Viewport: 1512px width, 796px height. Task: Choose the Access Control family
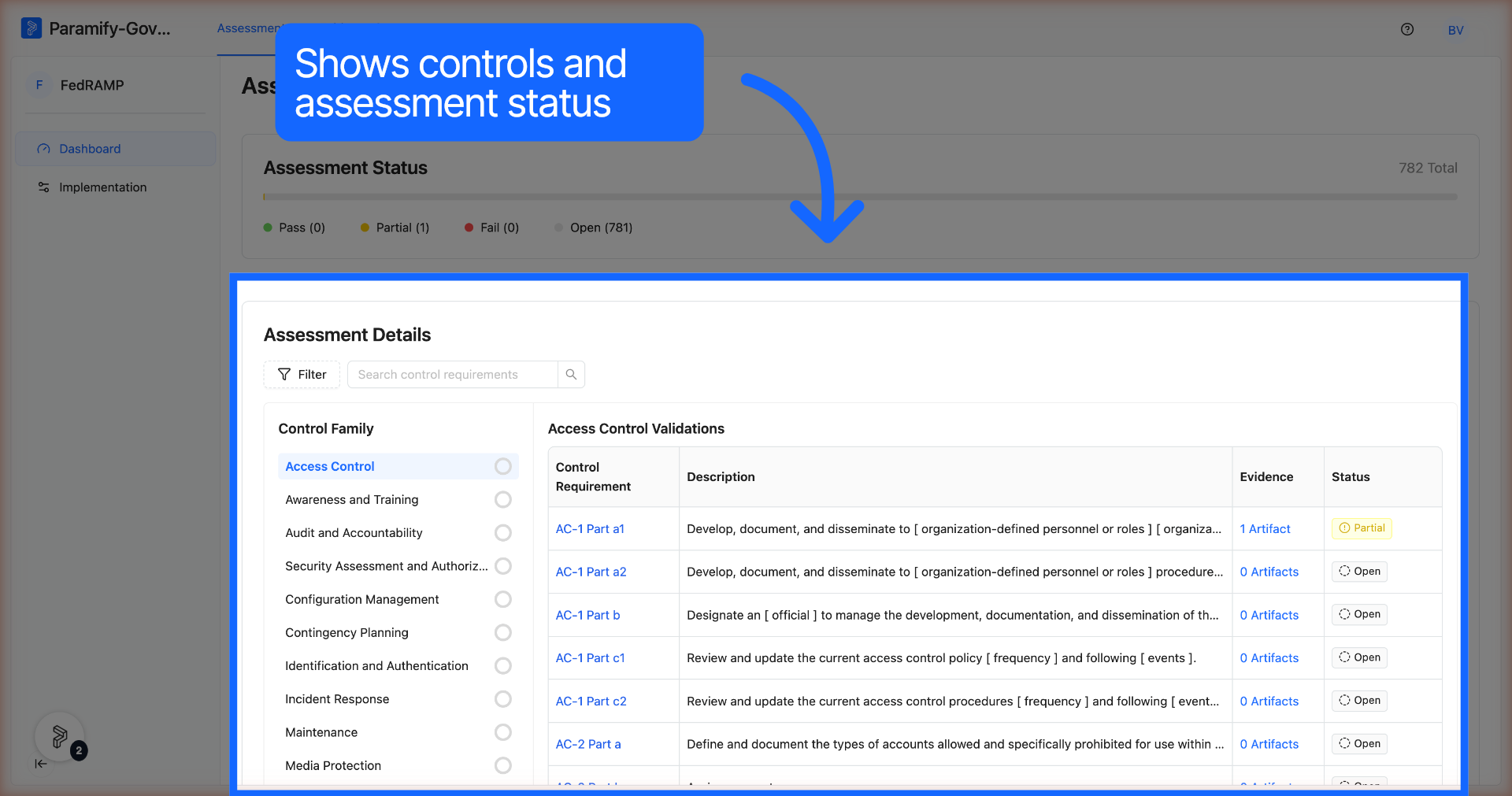pyautogui.click(x=398, y=467)
